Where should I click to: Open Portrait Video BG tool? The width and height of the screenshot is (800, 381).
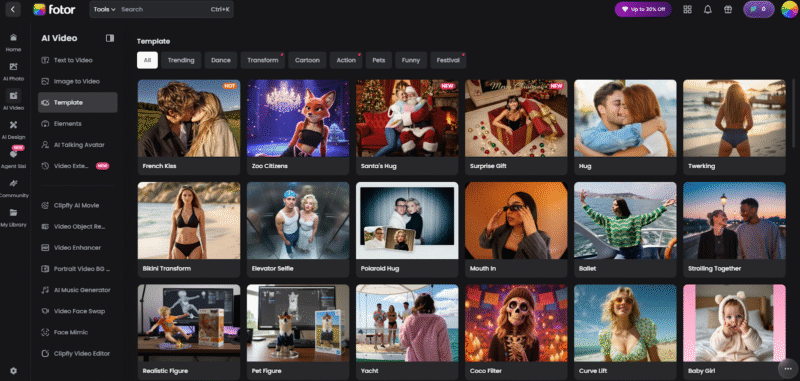[78, 269]
